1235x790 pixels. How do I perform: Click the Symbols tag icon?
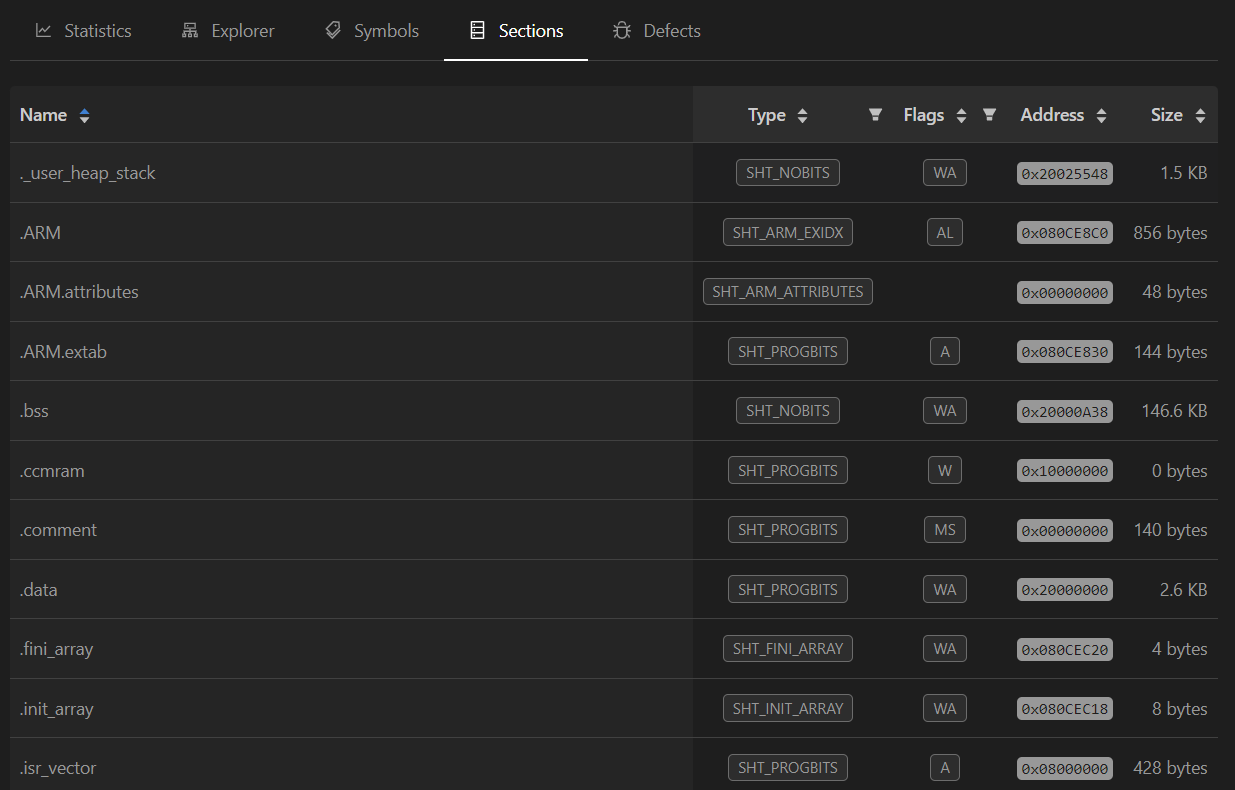tap(333, 31)
